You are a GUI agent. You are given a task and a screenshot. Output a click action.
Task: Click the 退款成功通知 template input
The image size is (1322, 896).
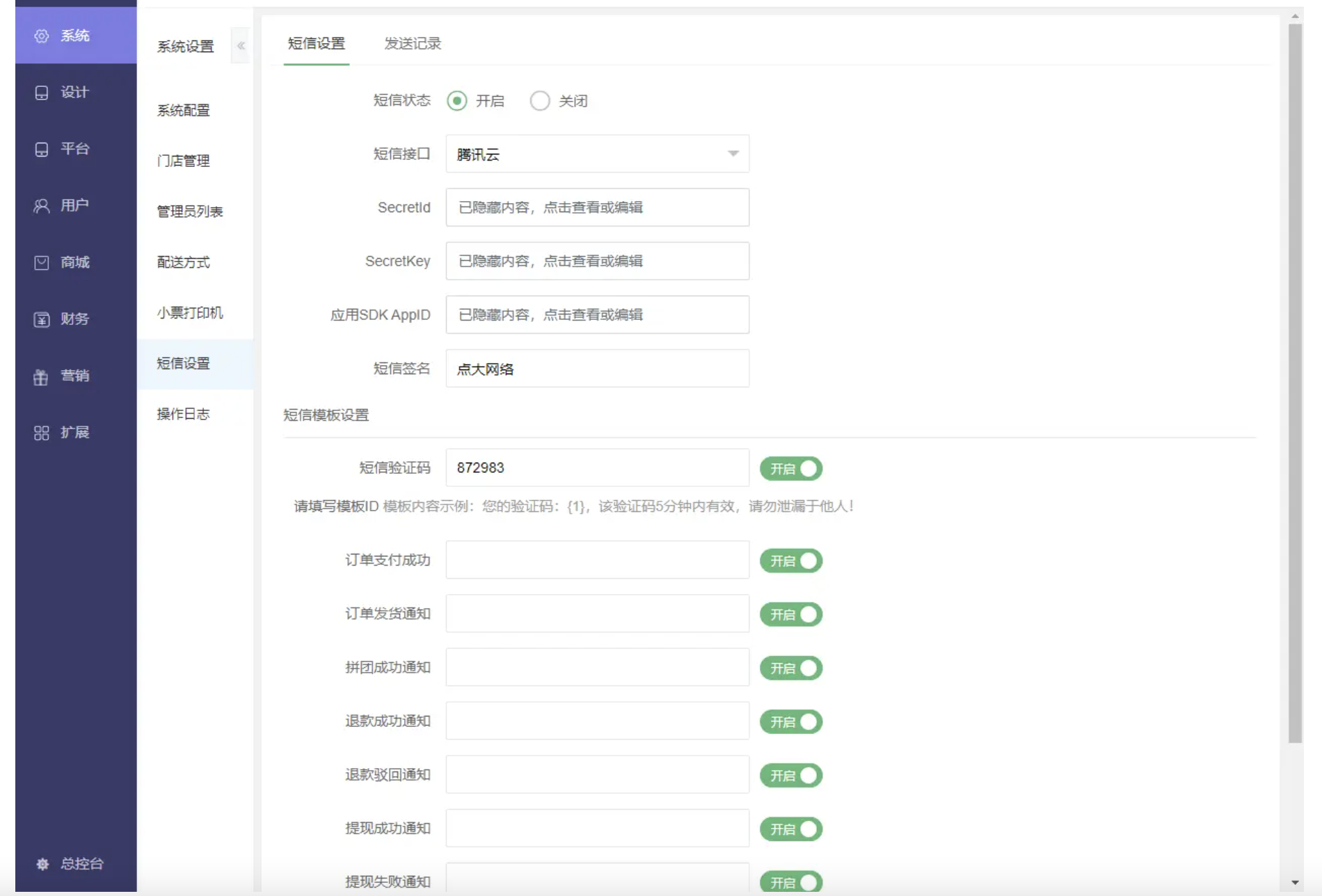598,721
